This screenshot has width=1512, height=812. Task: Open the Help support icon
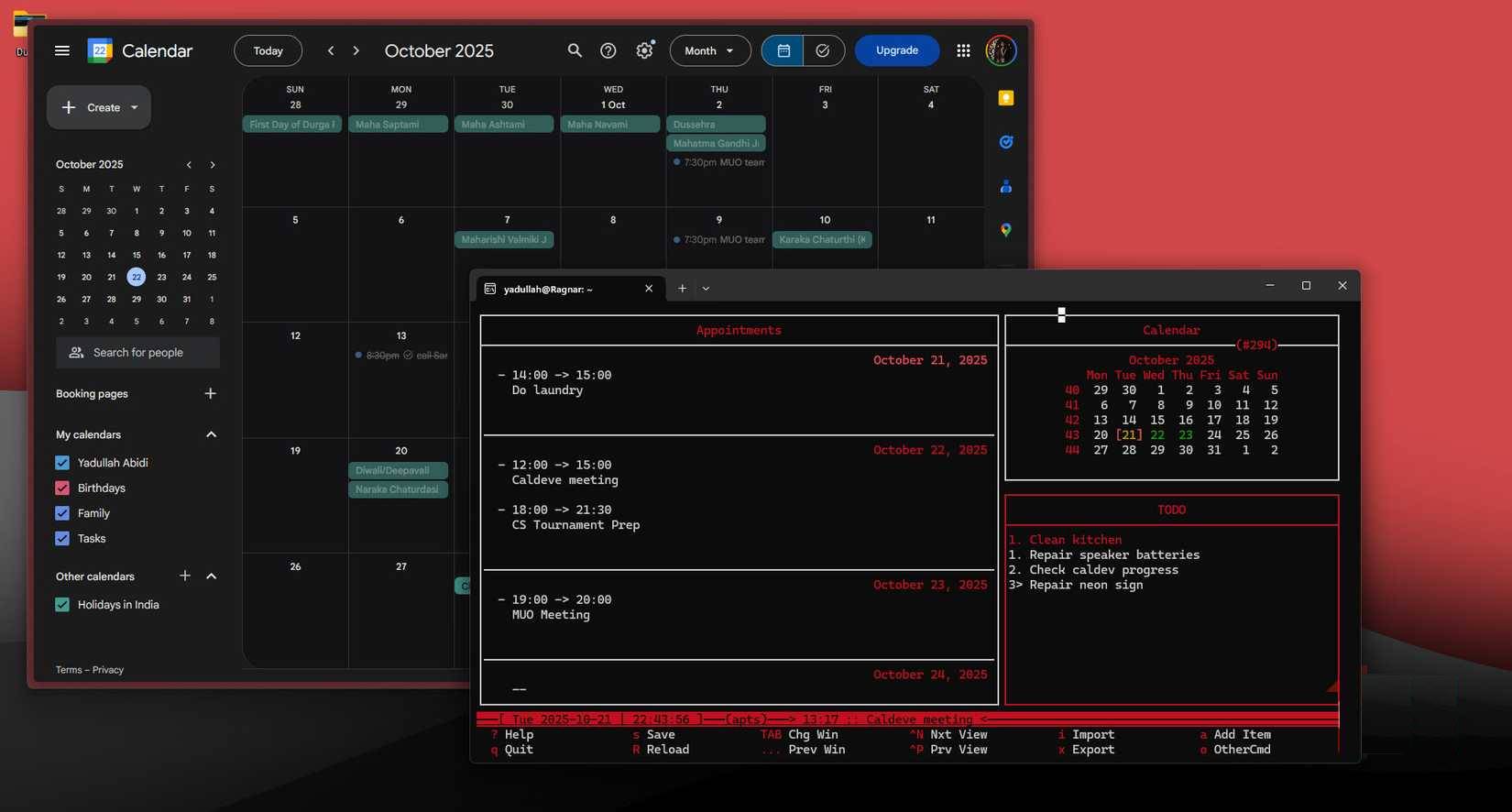[x=608, y=50]
